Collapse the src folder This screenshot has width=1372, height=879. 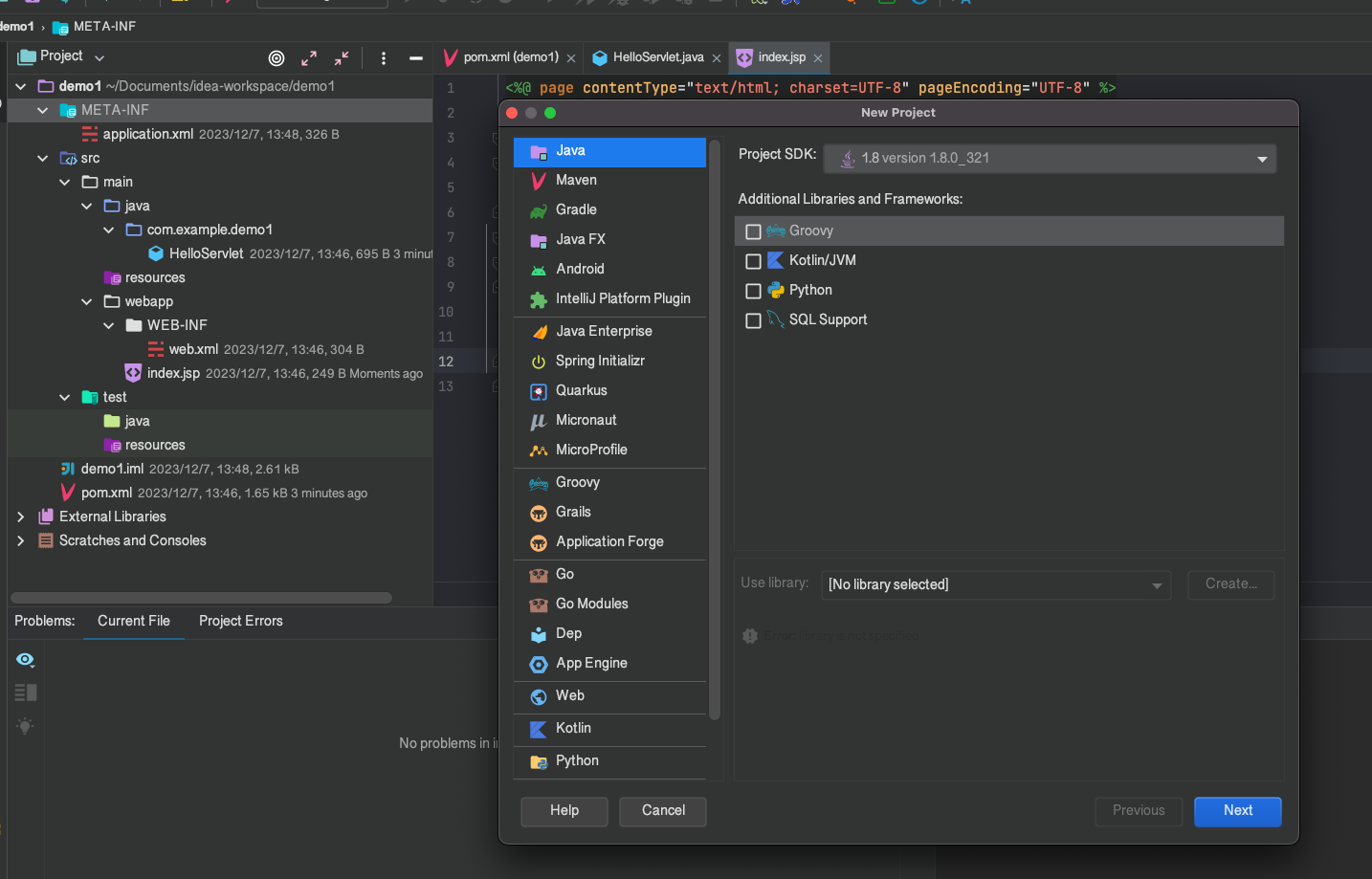coord(43,158)
